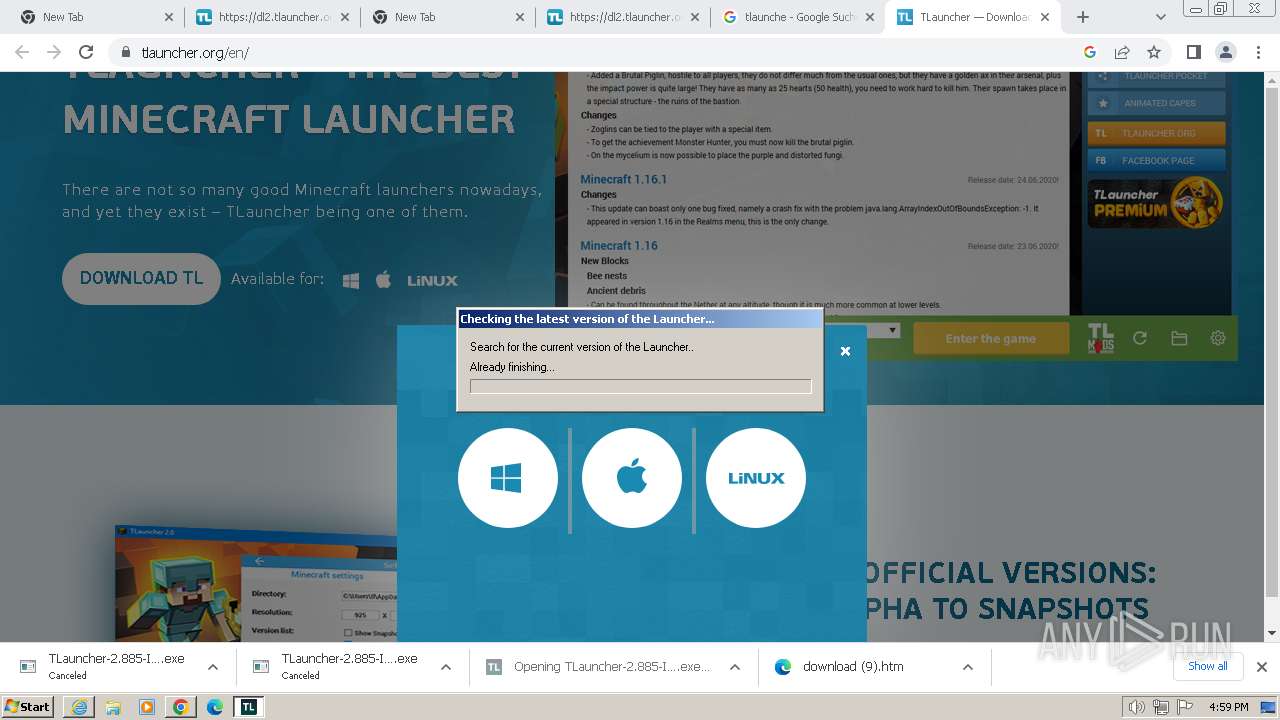The width and height of the screenshot is (1280, 720).
Task: Open the TLAUNCHER.ORG sidebar link
Action: tap(1156, 133)
